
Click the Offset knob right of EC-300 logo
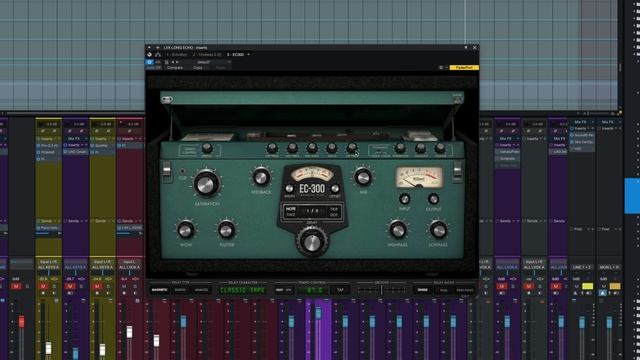coord(335,189)
